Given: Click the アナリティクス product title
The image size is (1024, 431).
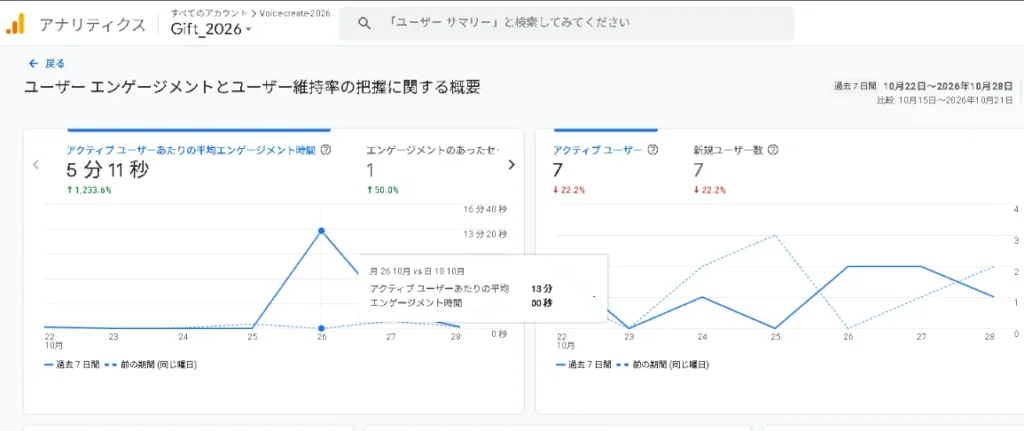Looking at the screenshot, I should 92,25.
